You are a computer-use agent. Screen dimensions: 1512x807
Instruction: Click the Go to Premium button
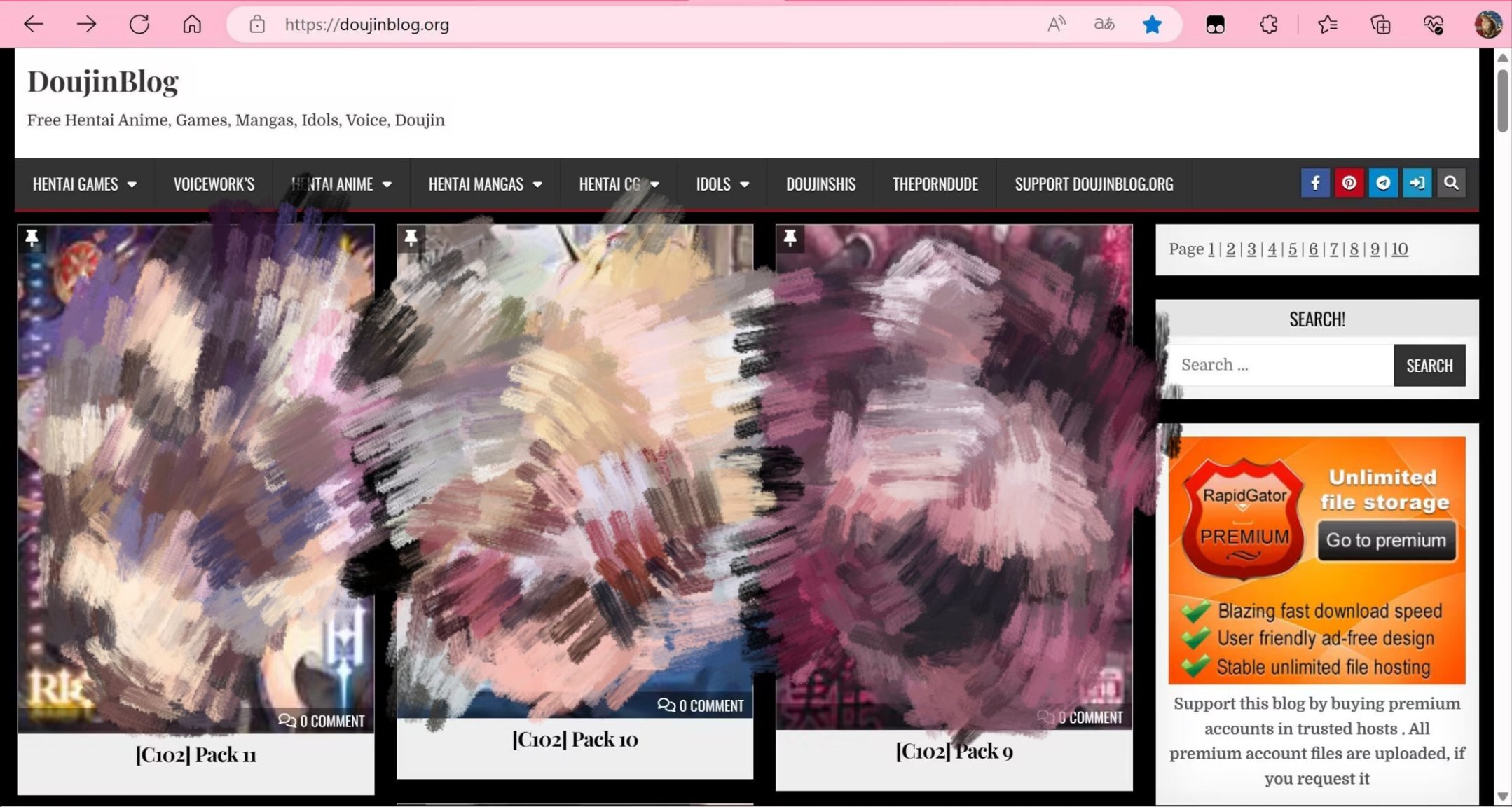[1384, 539]
